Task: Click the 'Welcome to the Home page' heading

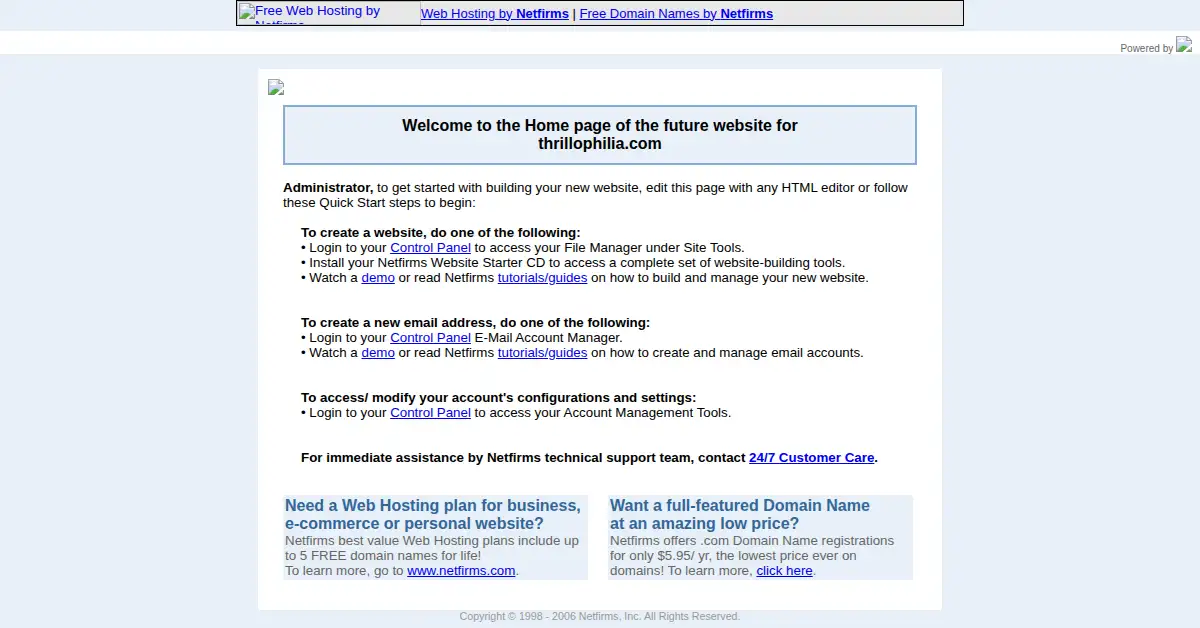Action: pos(600,135)
